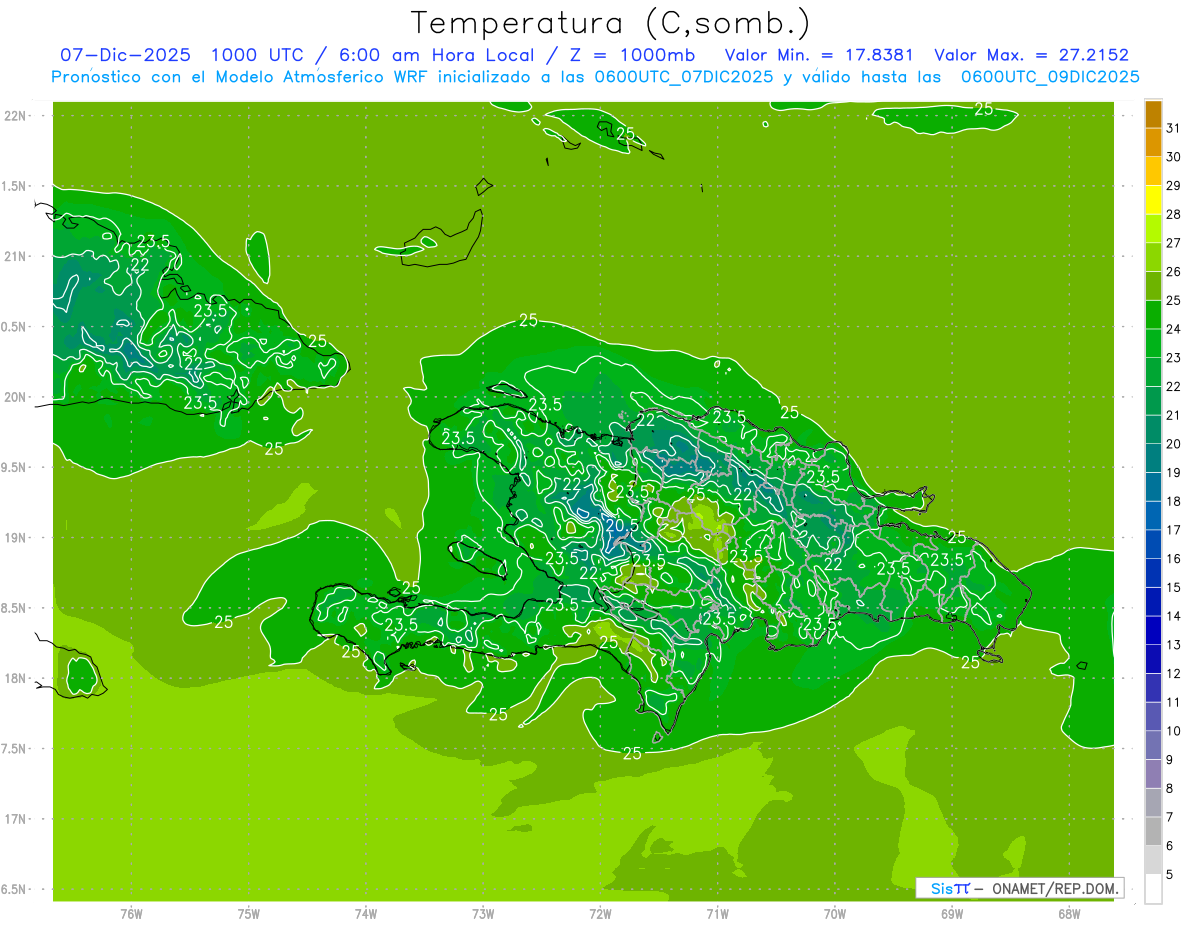1200x927 pixels.
Task: Click the dark orange swatch above 31
Action: pos(1153,114)
